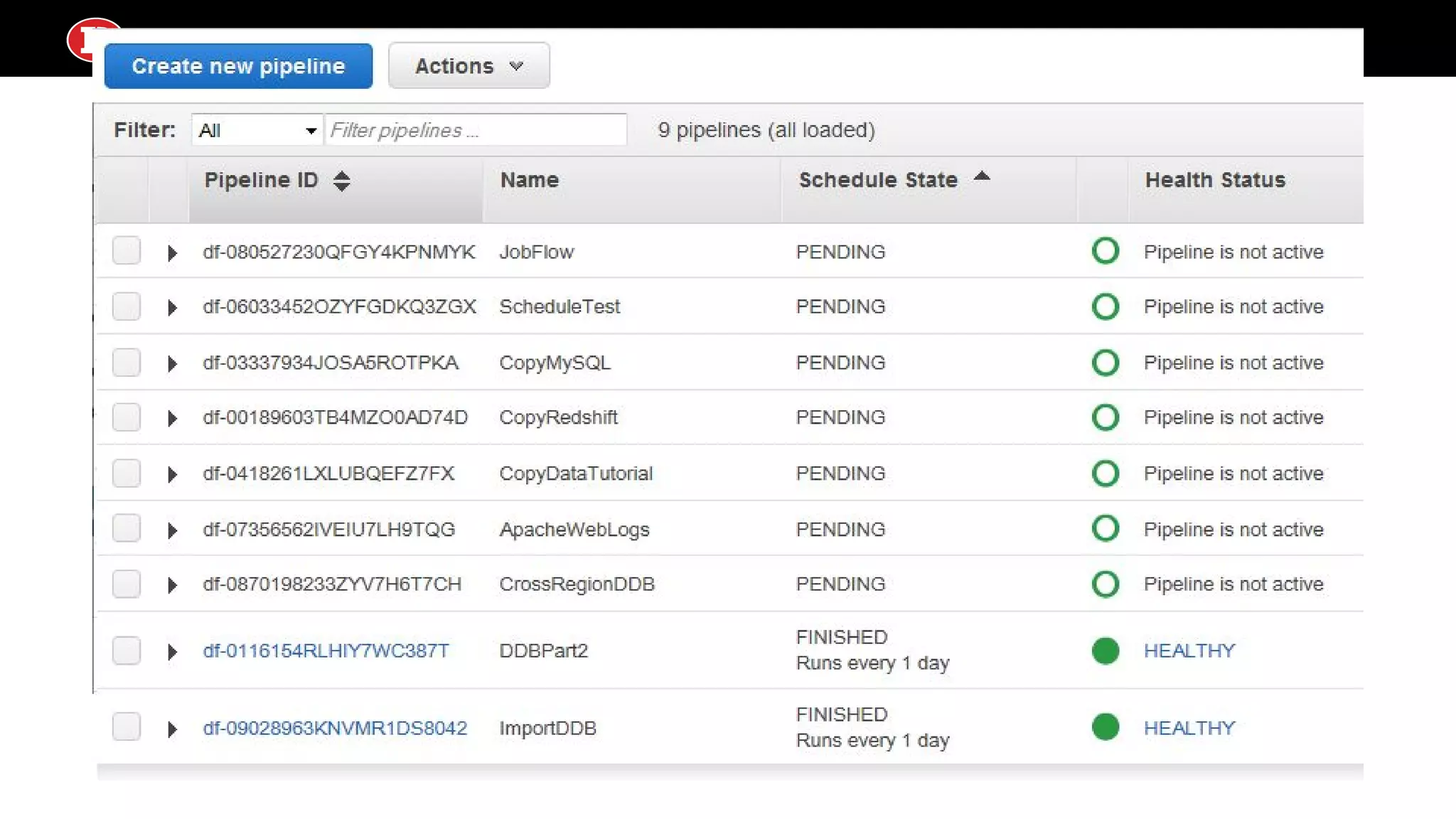
Task: Expand the CopyDataTutorial pipeline details
Action: tap(171, 474)
